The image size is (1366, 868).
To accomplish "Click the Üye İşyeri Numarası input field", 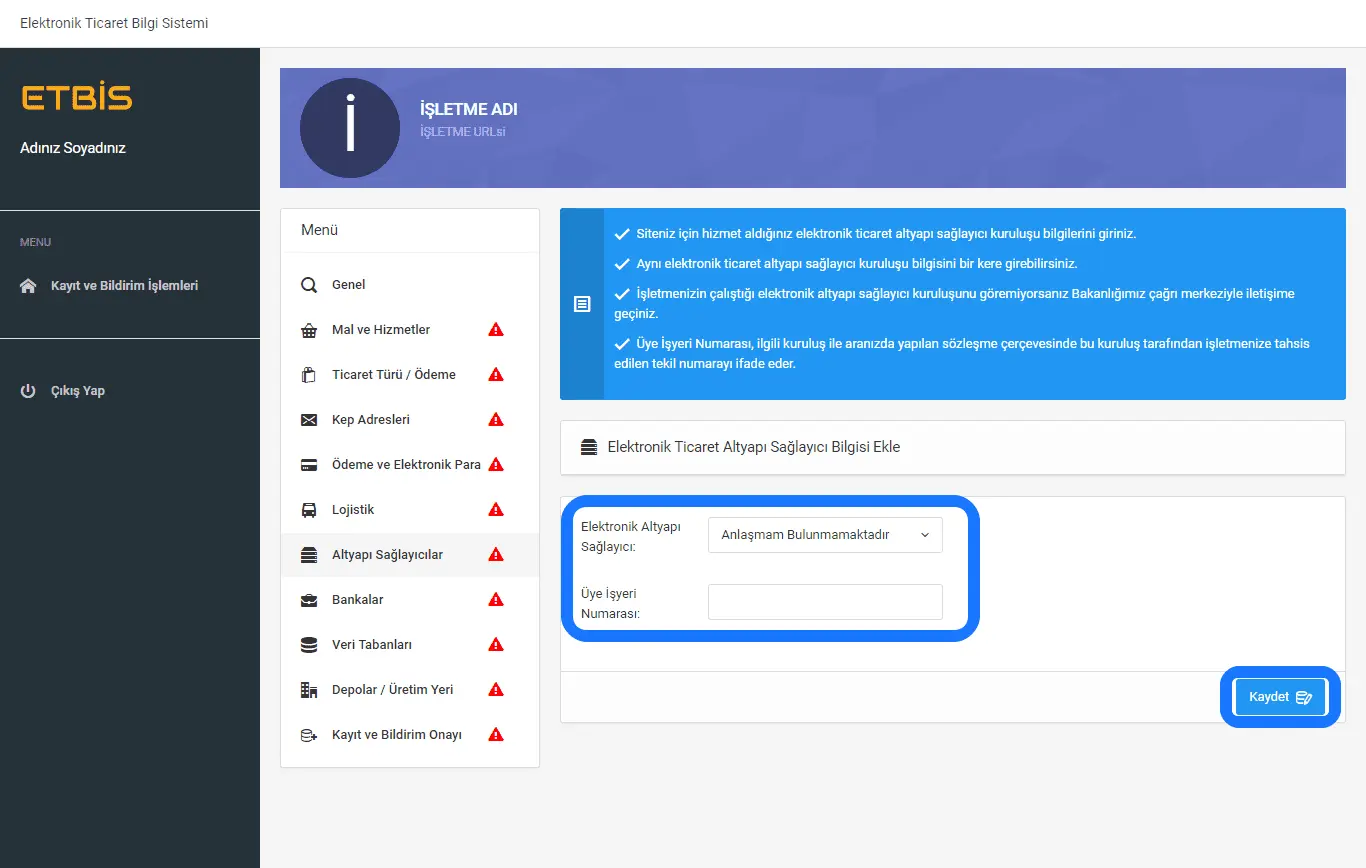I will tap(824, 602).
